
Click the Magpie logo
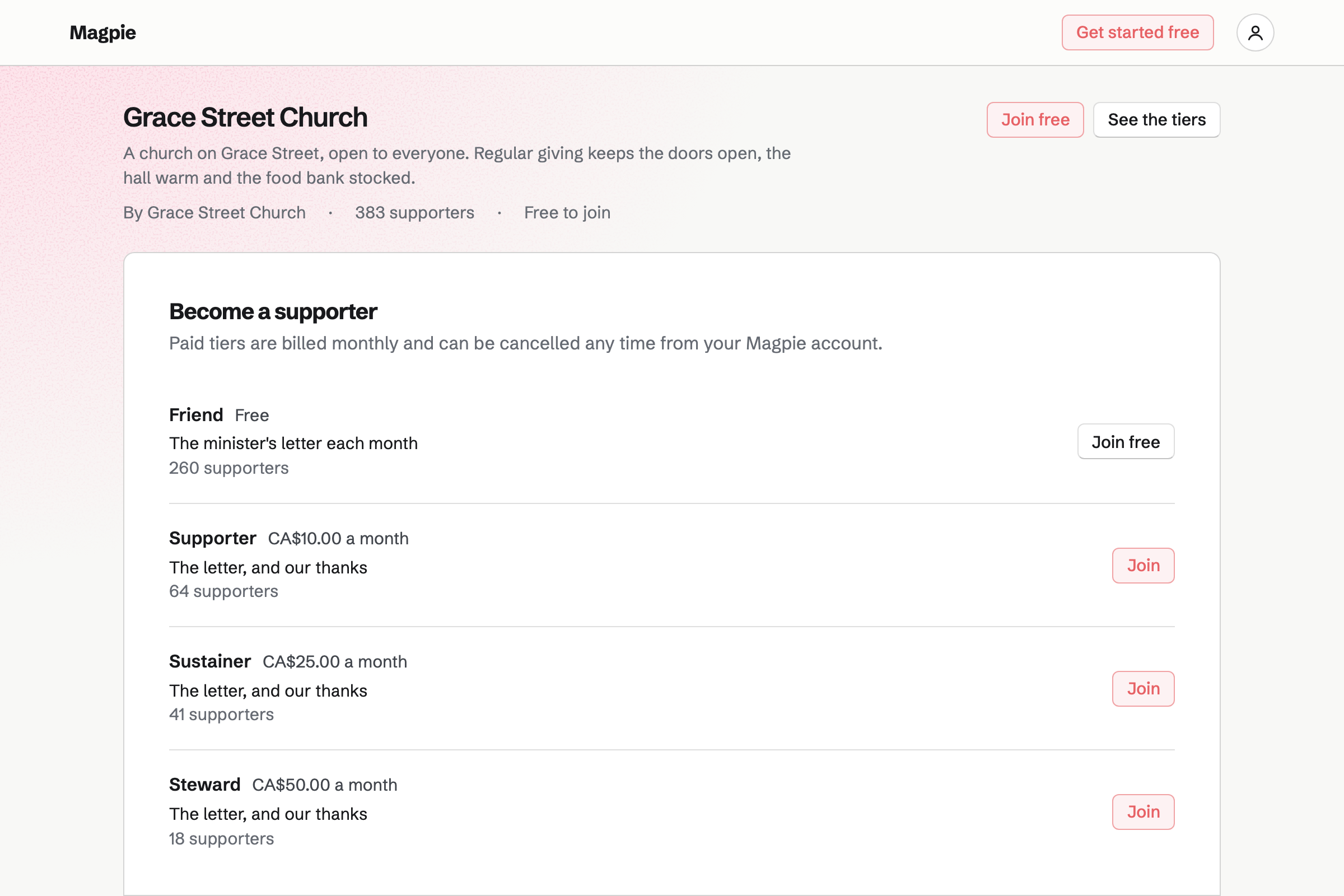point(103,32)
